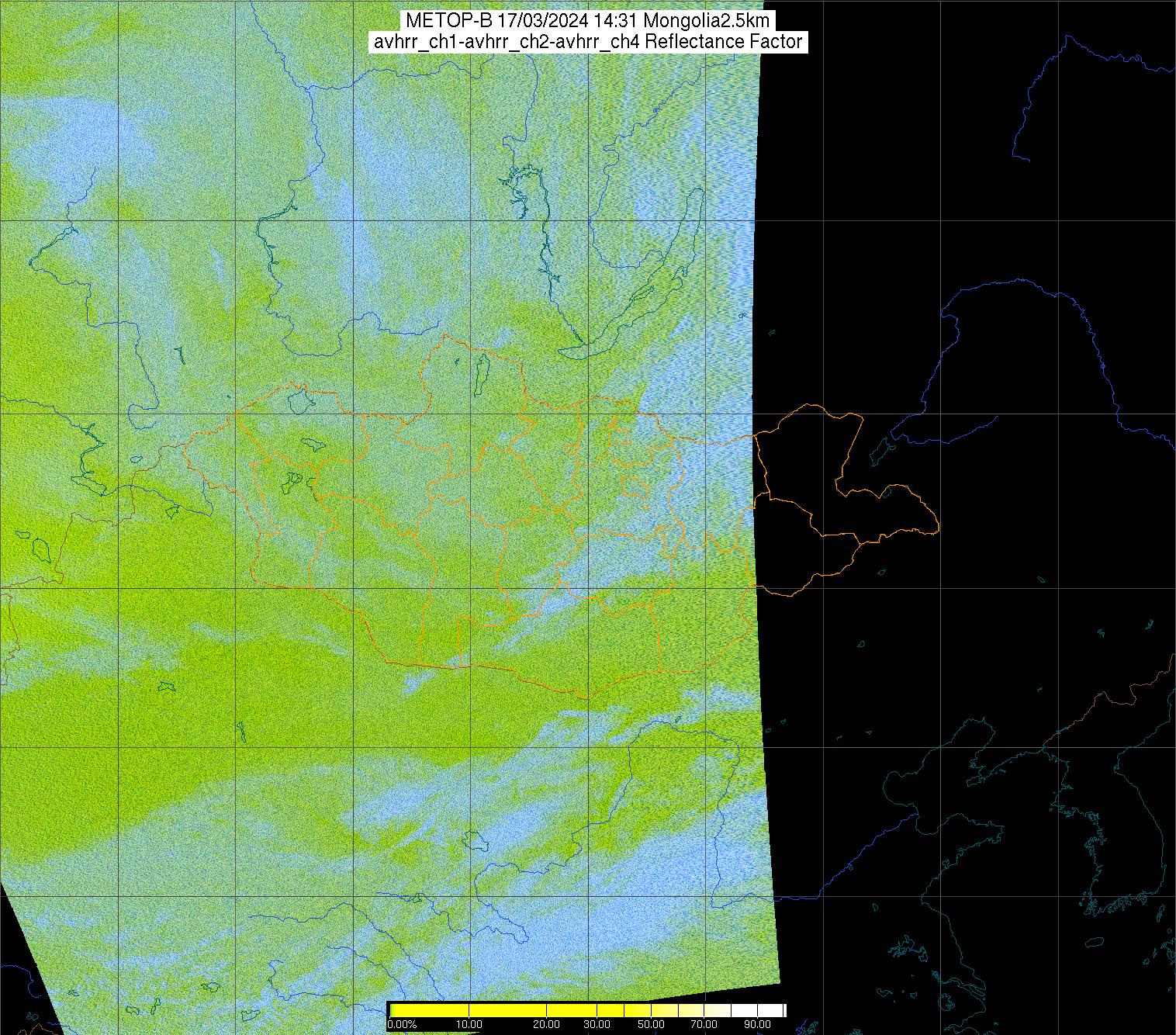The width and height of the screenshot is (1176, 1035).
Task: Click the avhrr Reflectance Factor subtitle label
Action: click(x=587, y=42)
